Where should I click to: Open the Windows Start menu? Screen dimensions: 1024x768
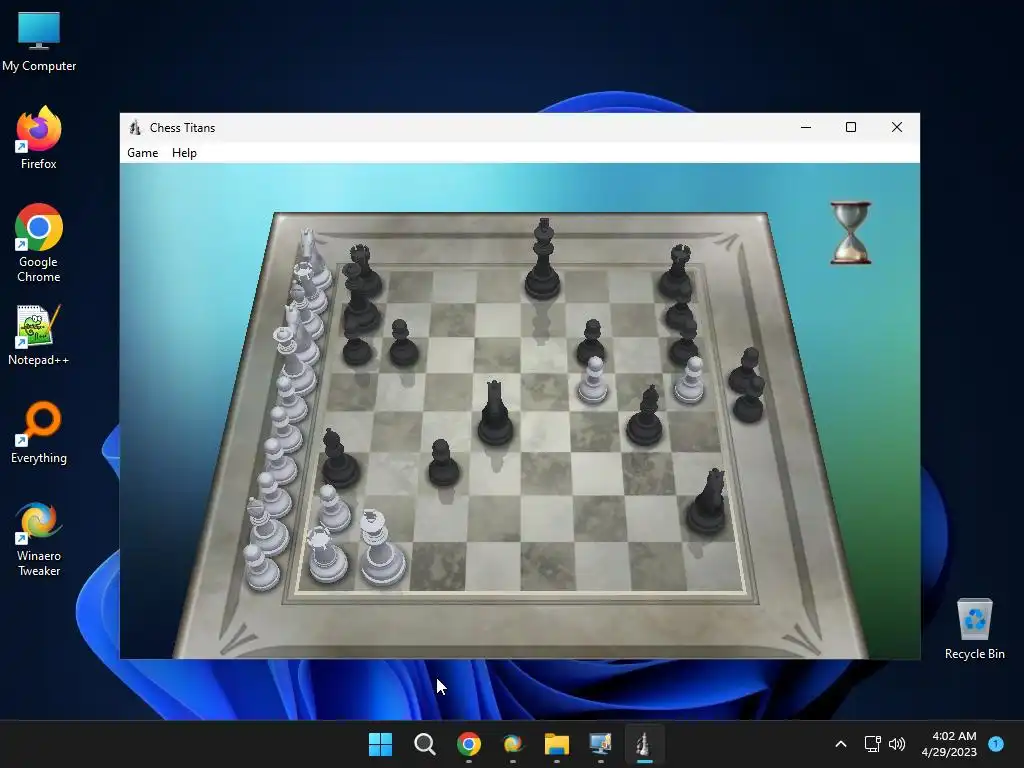coord(380,744)
